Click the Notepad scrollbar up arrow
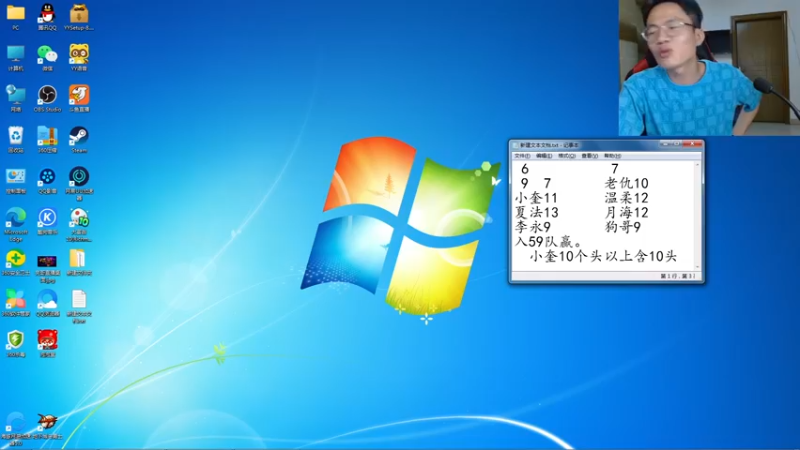This screenshot has width=800, height=450. point(697,164)
